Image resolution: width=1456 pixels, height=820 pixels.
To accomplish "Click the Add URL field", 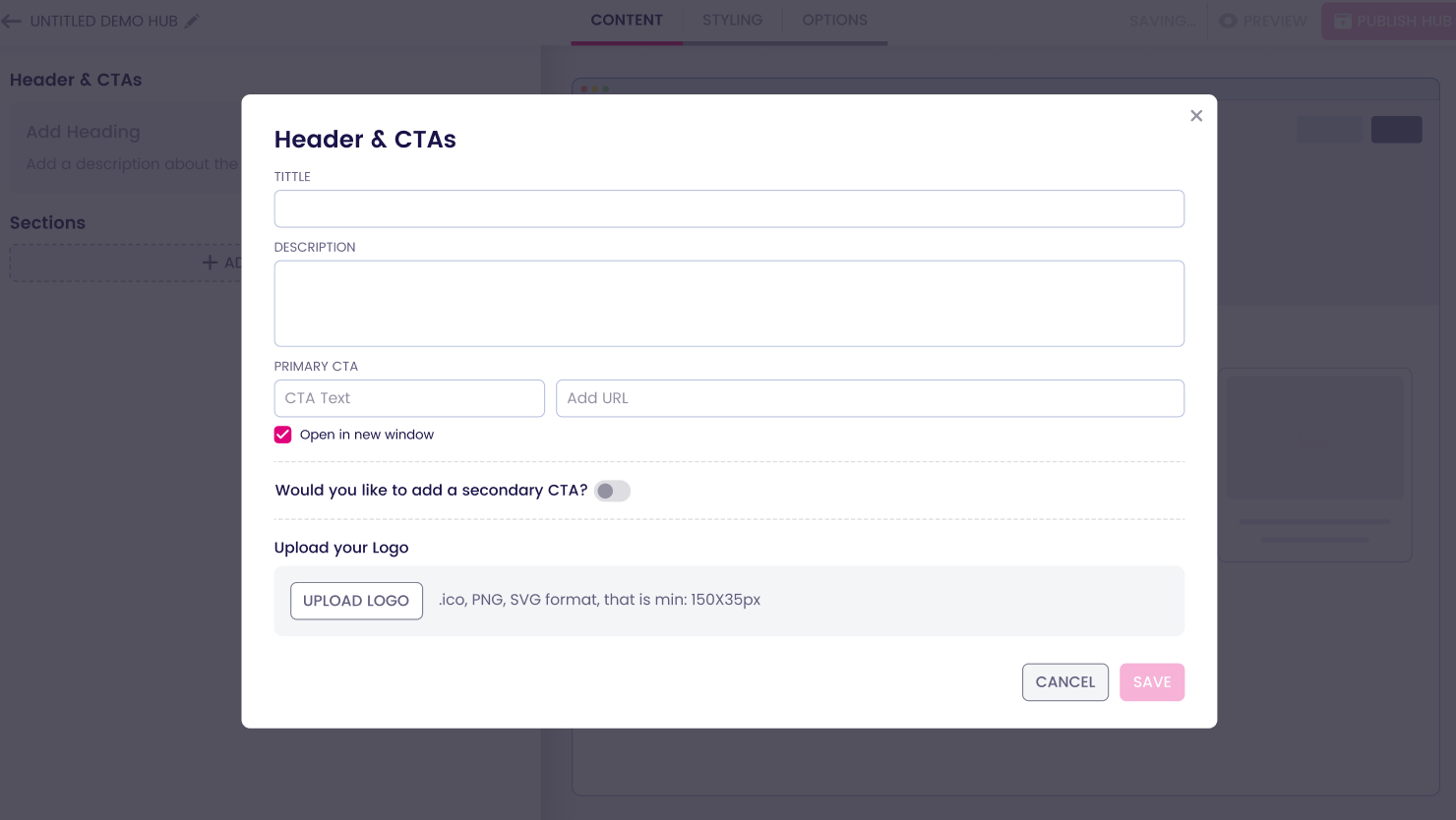I will pos(870,398).
